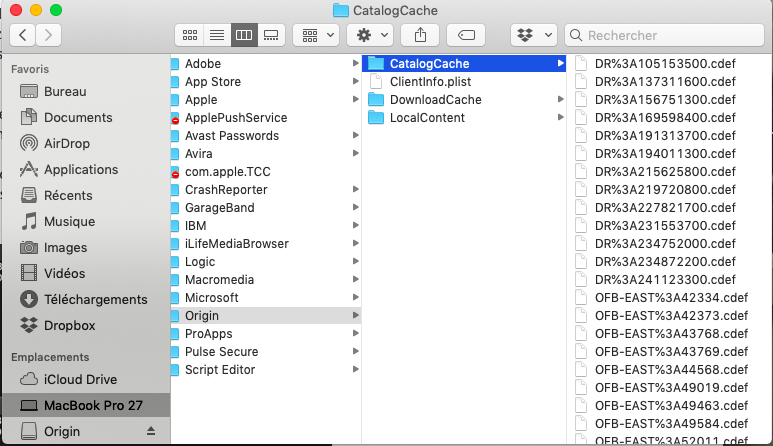Image resolution: width=773 pixels, height=446 pixels.
Task: Open the Dropbox toolbar dropdown
Action: pos(533,35)
